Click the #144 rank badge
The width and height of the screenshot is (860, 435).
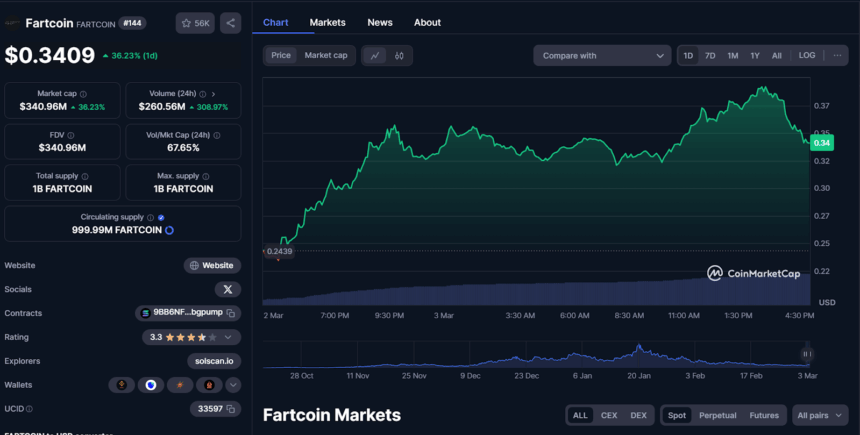tap(132, 23)
